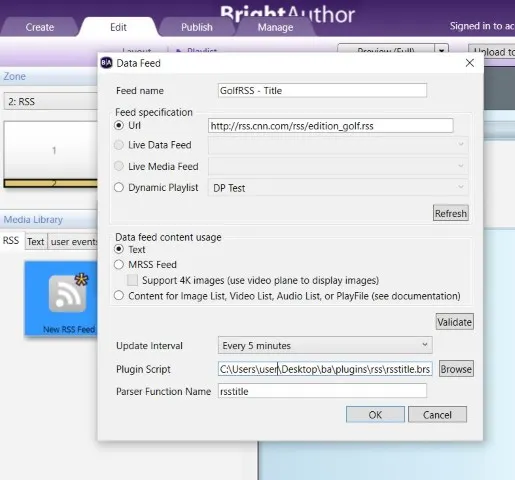The image size is (515, 480).
Task: Click the New RSS Feed icon
Action: pyautogui.click(x=68, y=294)
